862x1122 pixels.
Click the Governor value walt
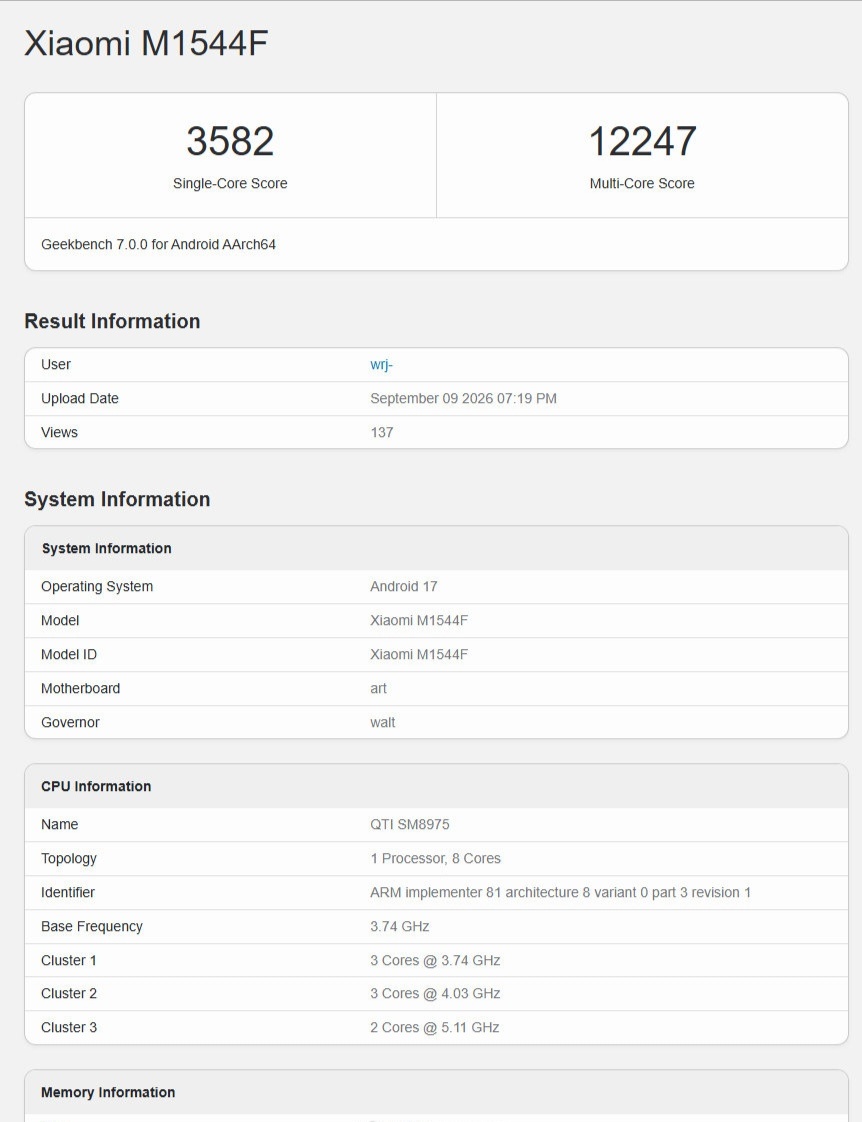(382, 722)
